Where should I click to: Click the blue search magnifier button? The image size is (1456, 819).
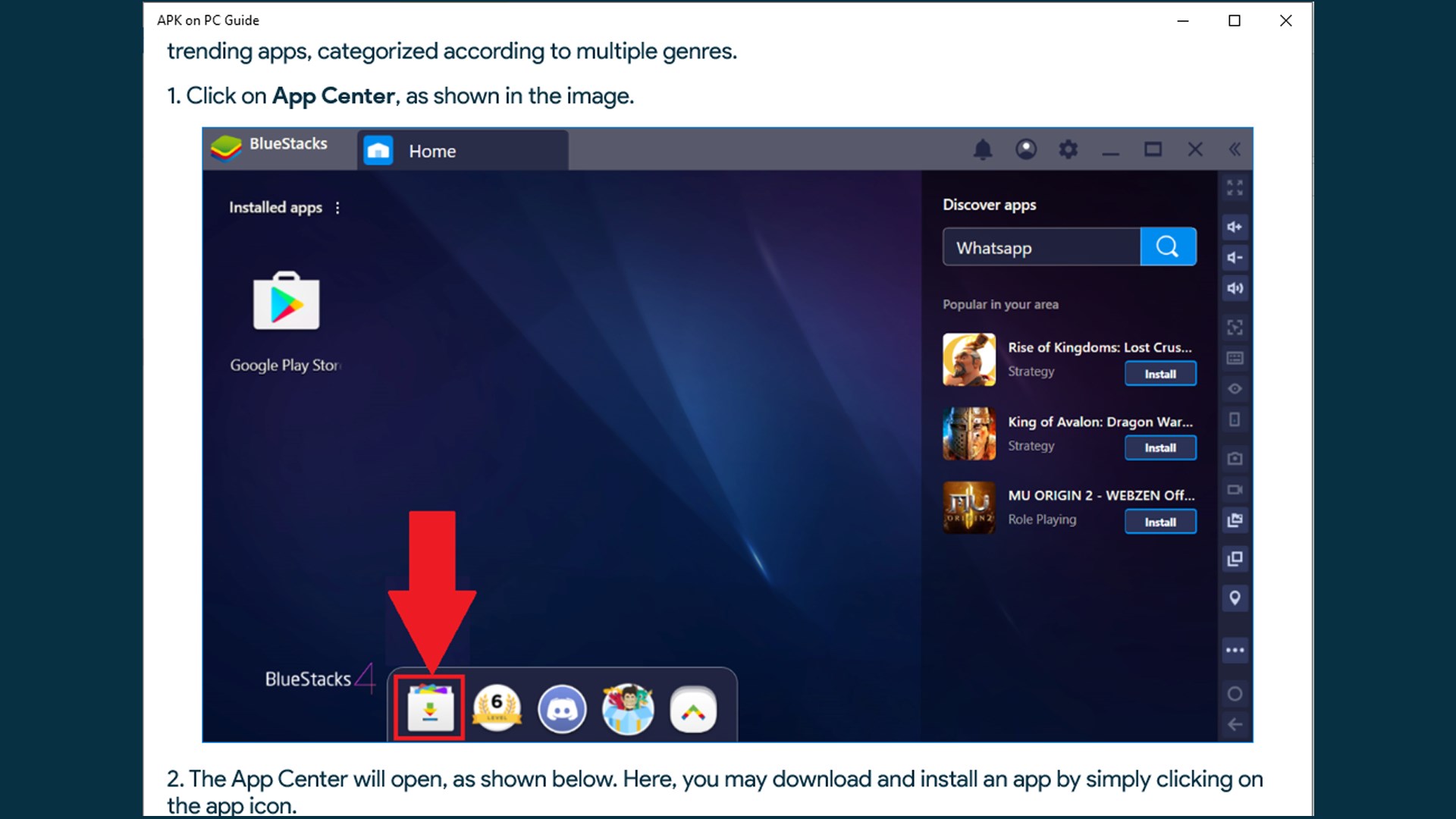click(x=1168, y=246)
